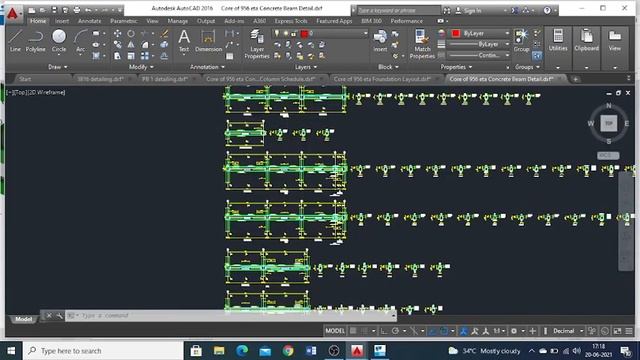The image size is (640, 360).
Task: Expand the Properties panel
Action: coord(456,67)
